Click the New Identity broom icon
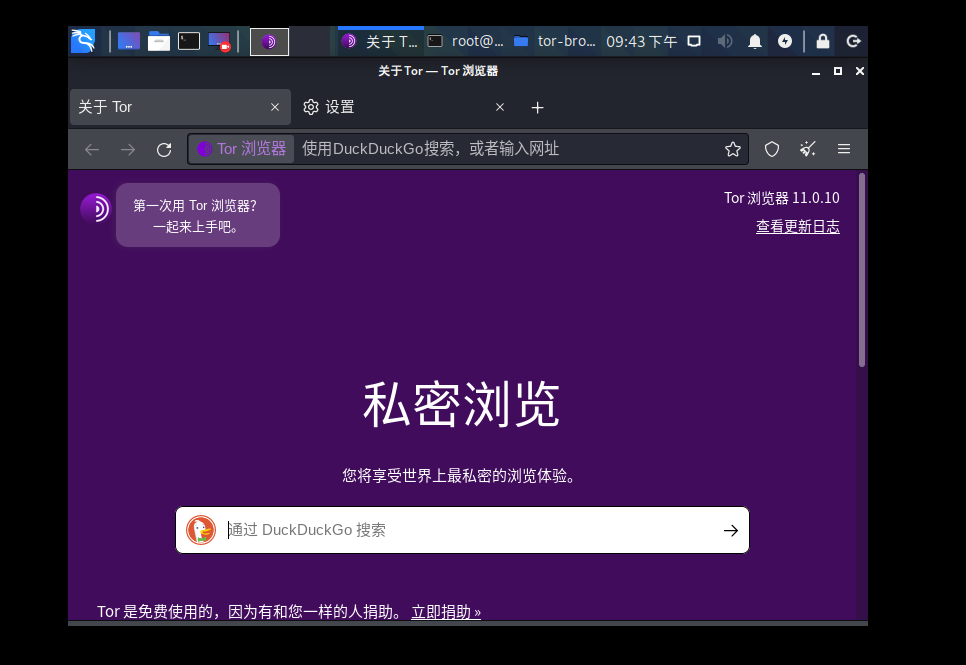This screenshot has height=665, width=966. pos(807,149)
